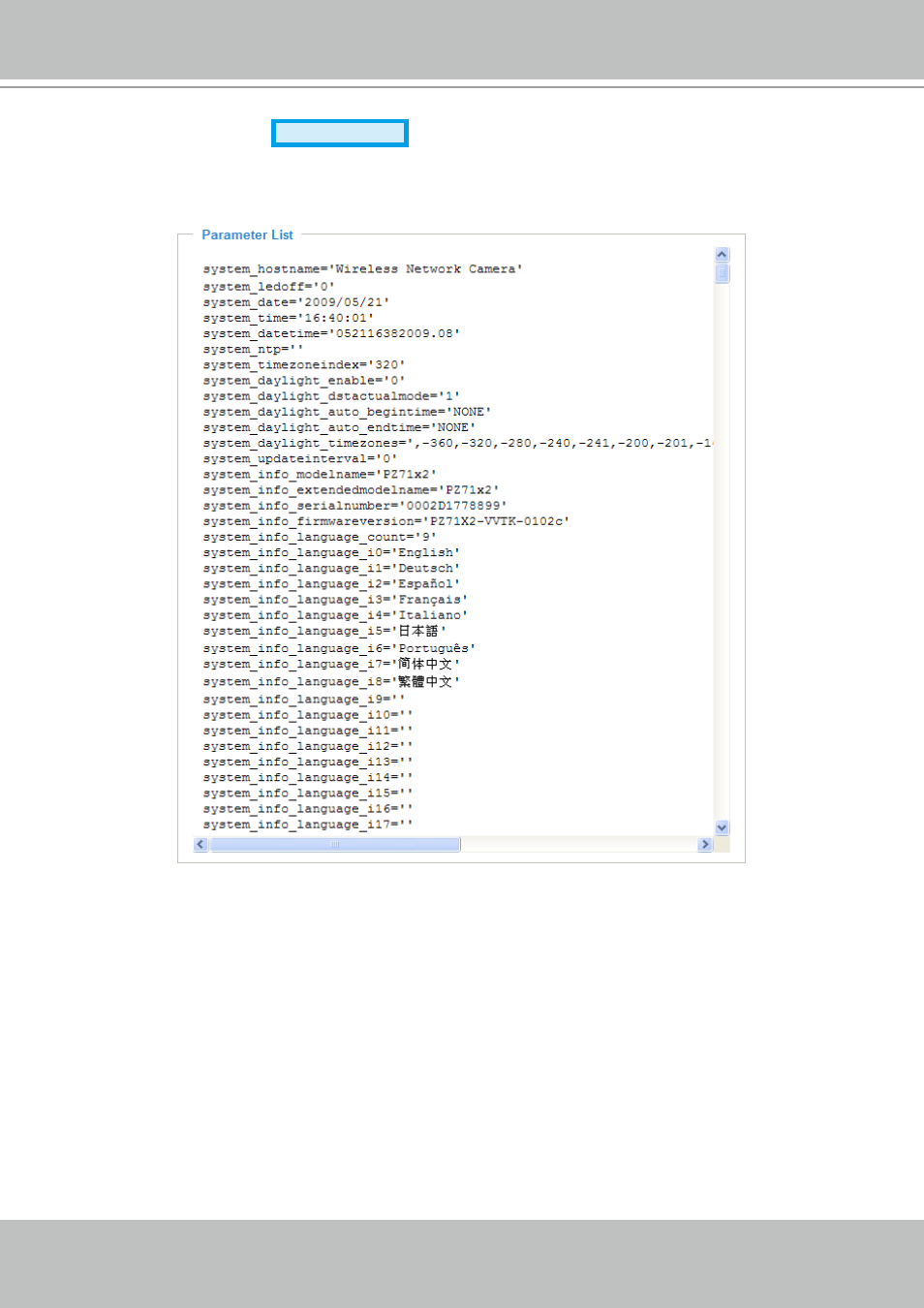Select line system_daylight_auto_endtime='NONE'

[339, 427]
